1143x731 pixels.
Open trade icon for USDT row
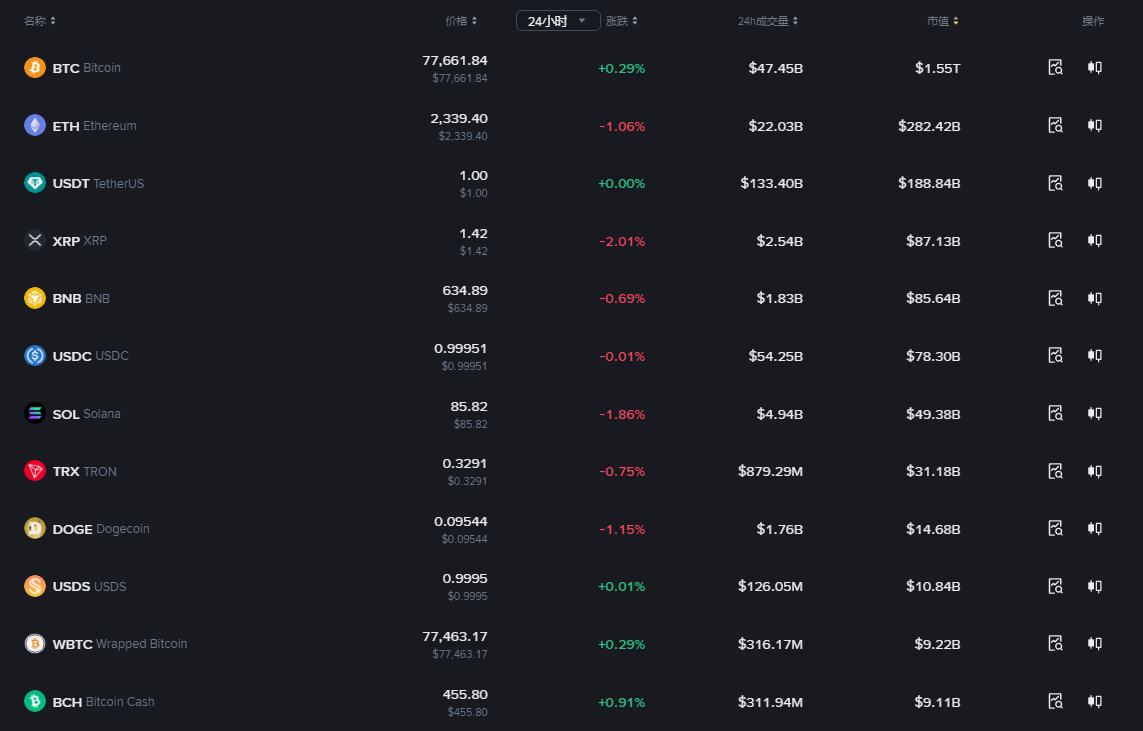coord(1094,183)
